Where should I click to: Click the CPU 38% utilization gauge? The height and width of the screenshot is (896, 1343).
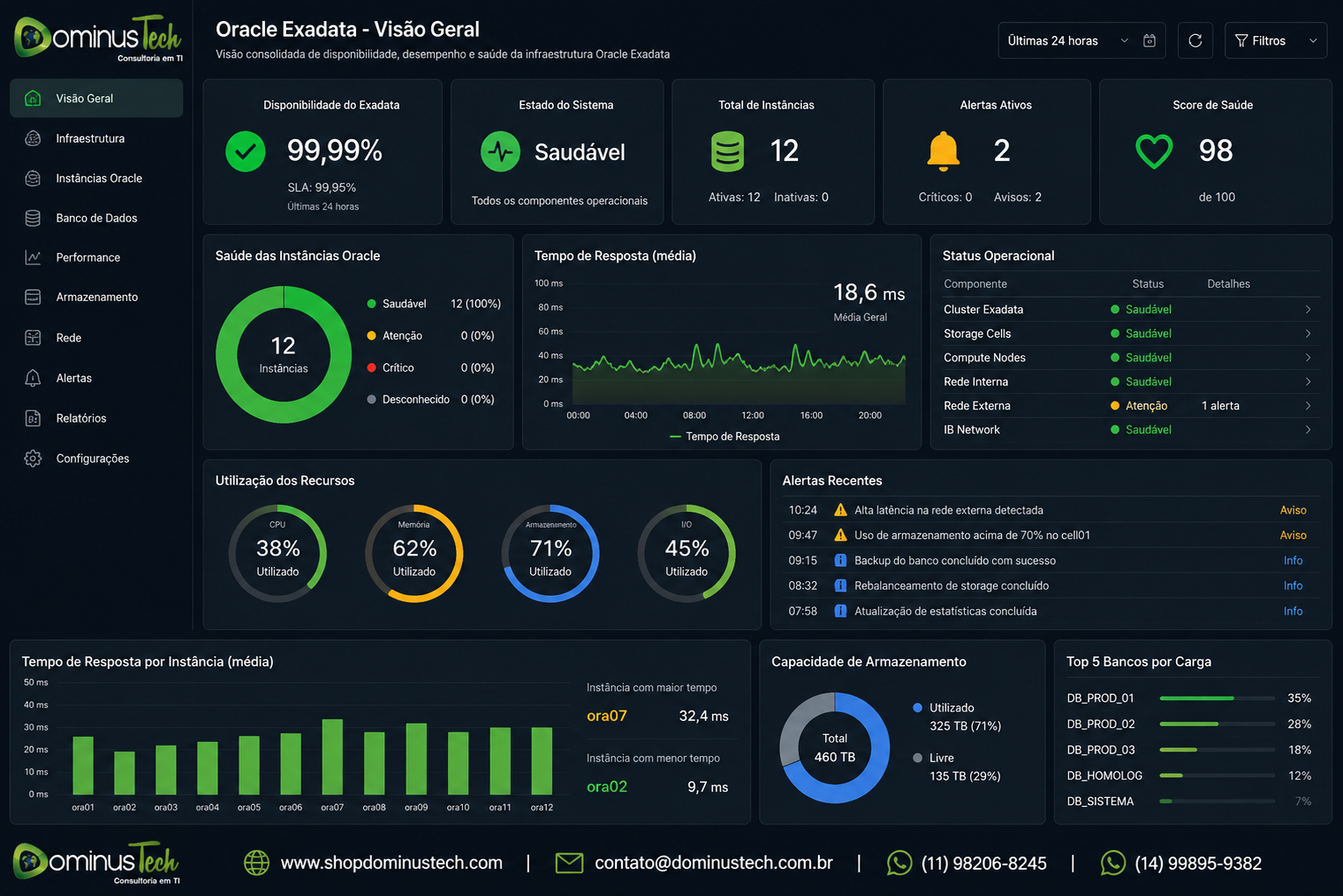[277, 553]
